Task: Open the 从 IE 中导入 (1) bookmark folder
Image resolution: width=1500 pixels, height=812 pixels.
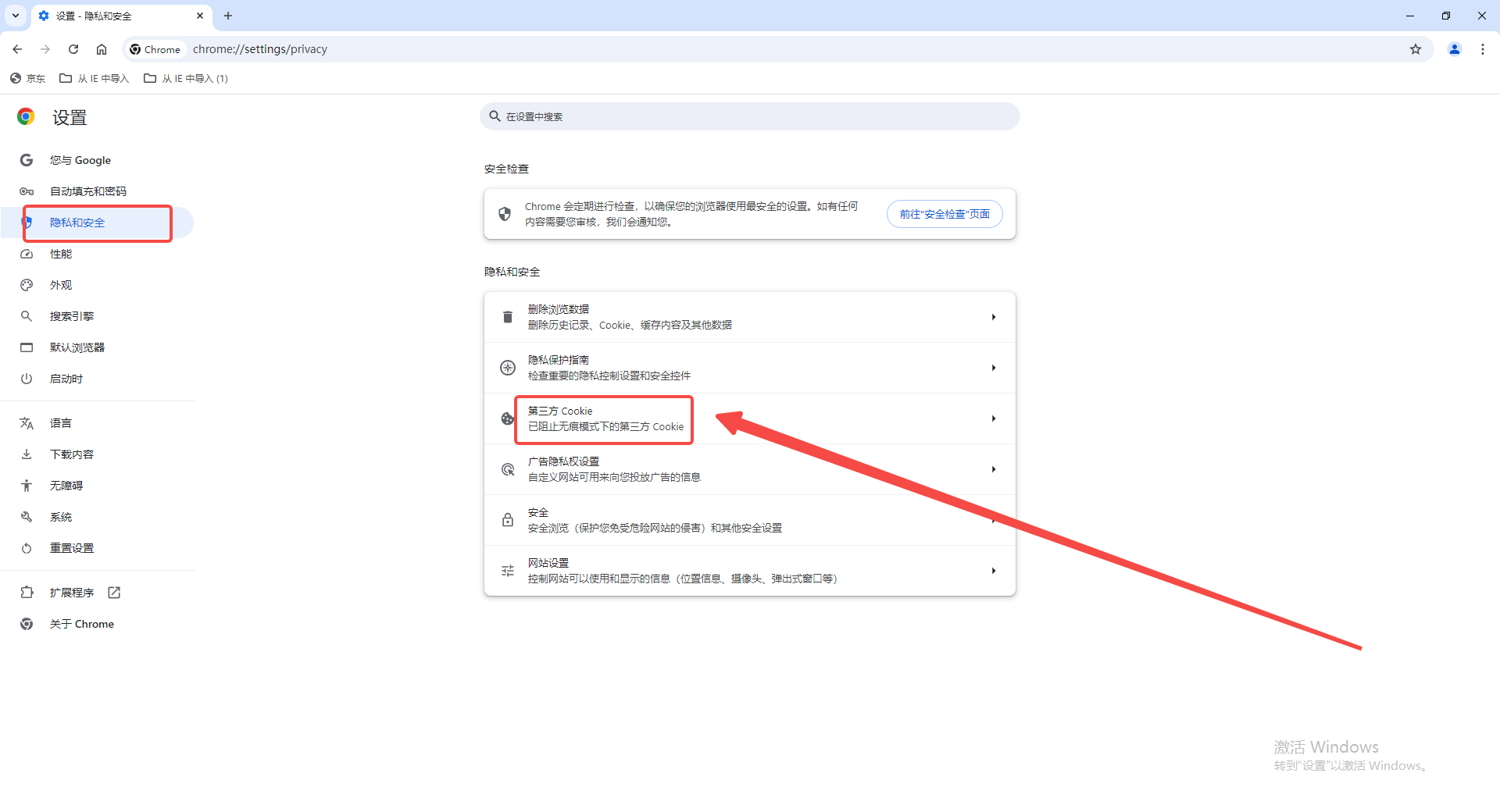Action: 186,78
